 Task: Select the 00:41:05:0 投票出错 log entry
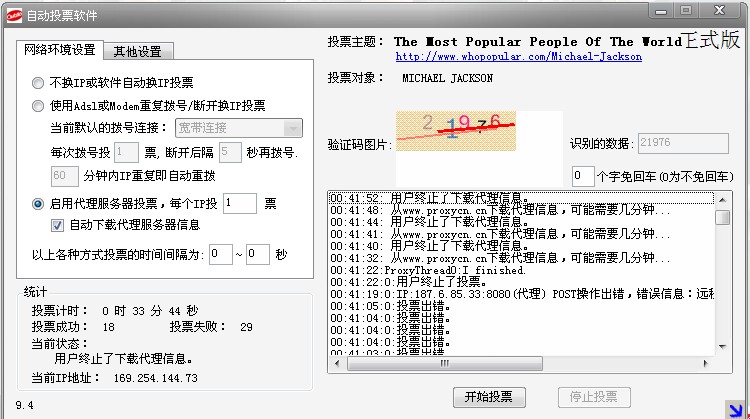(521, 306)
